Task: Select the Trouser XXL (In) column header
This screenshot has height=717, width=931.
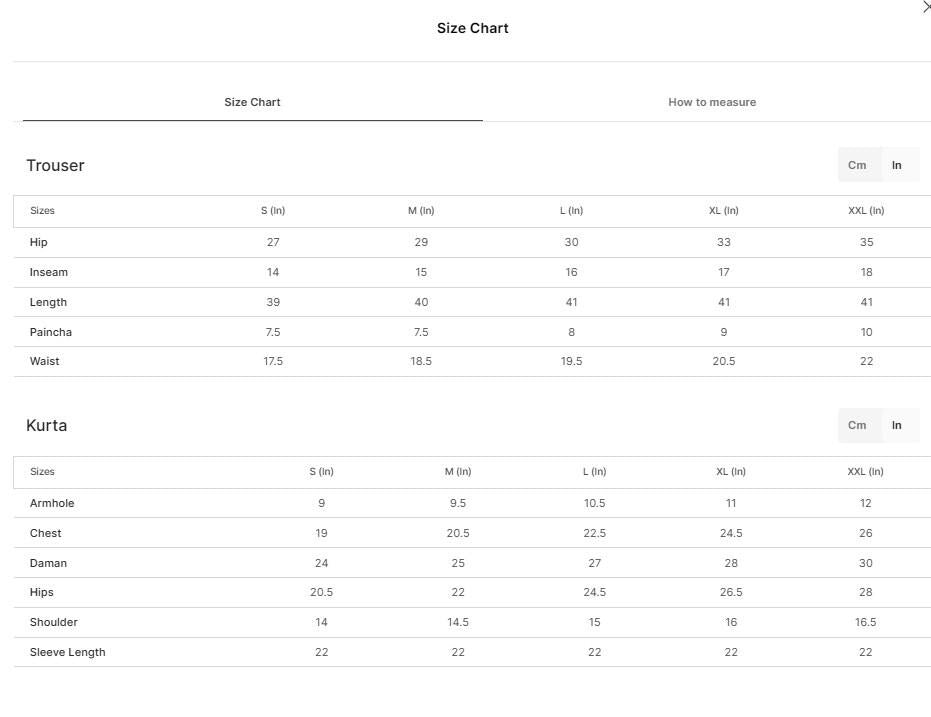Action: [866, 211]
